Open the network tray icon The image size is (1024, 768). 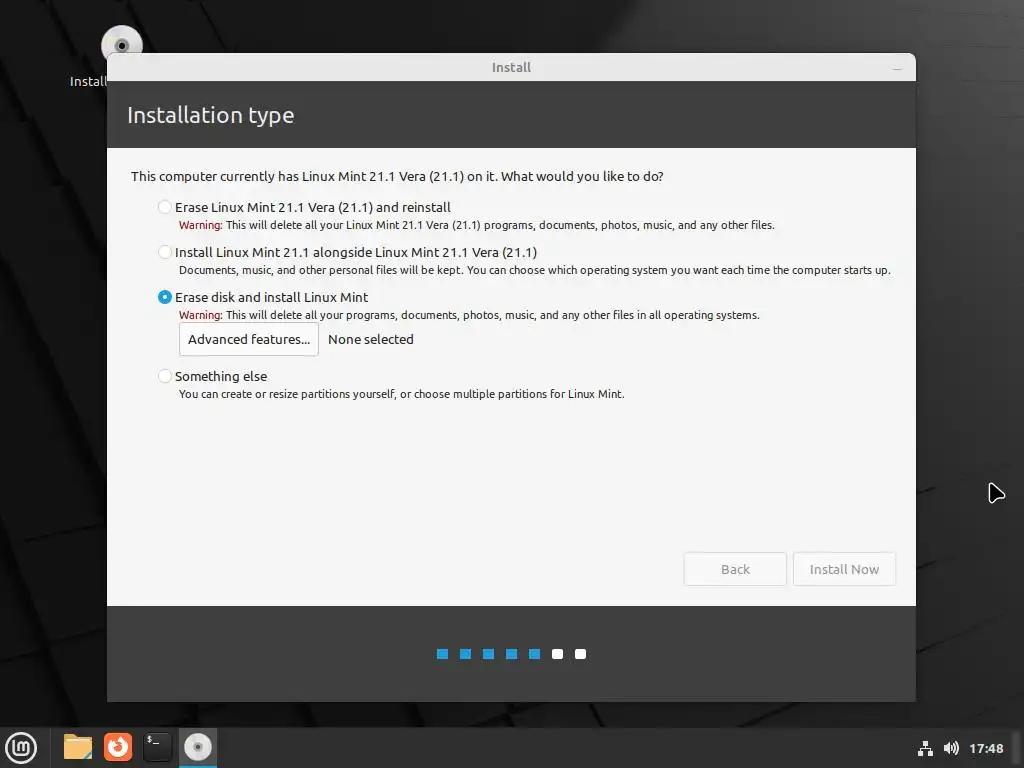point(925,748)
